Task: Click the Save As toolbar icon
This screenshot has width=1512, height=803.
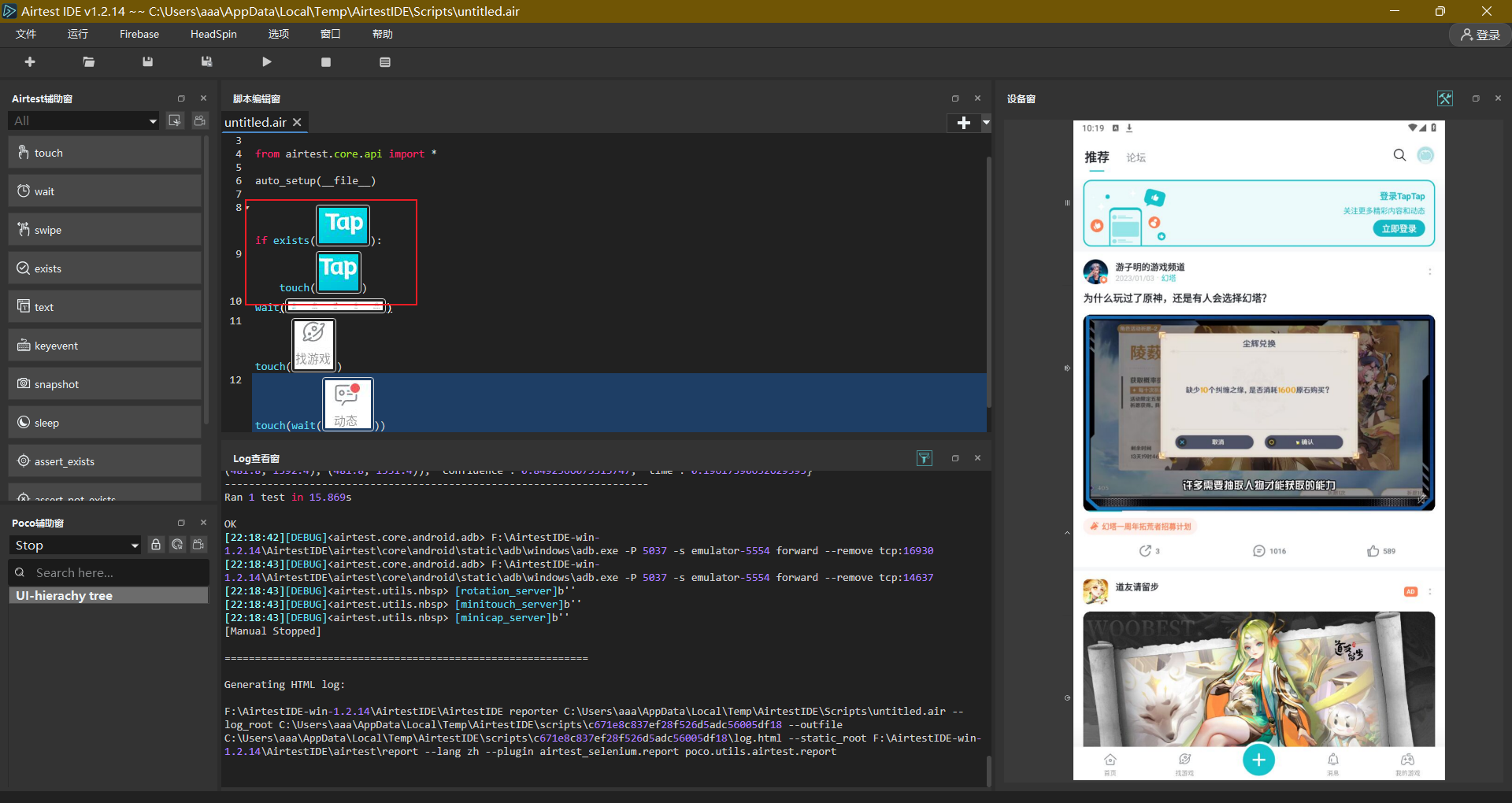Action: click(x=206, y=62)
